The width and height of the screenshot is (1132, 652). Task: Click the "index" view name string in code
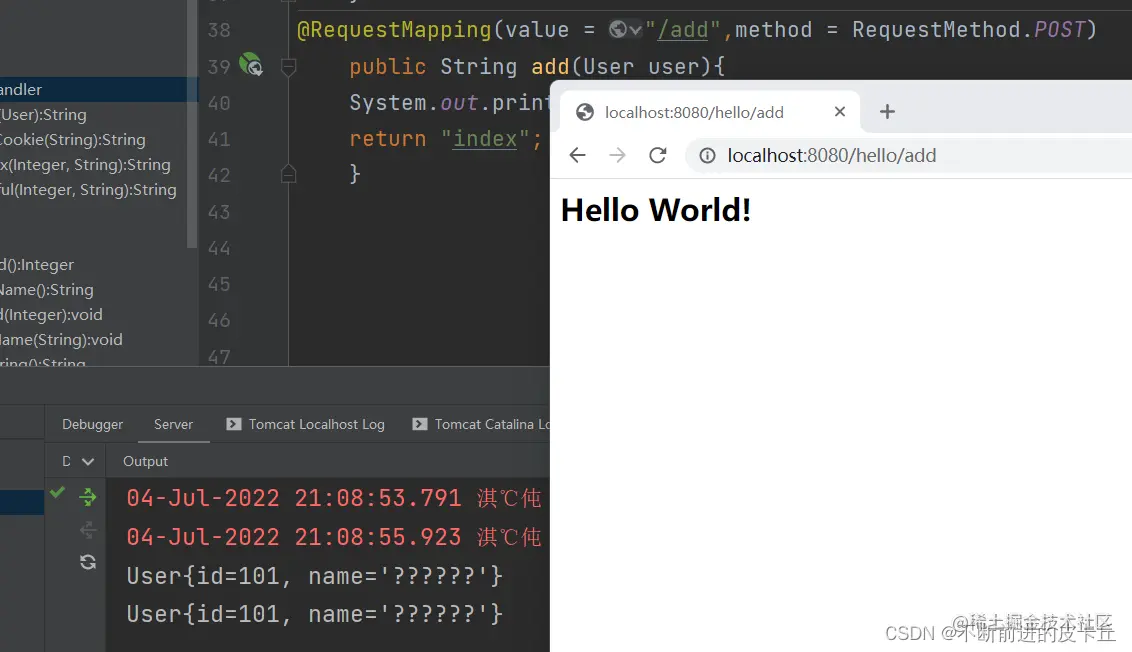(x=485, y=139)
